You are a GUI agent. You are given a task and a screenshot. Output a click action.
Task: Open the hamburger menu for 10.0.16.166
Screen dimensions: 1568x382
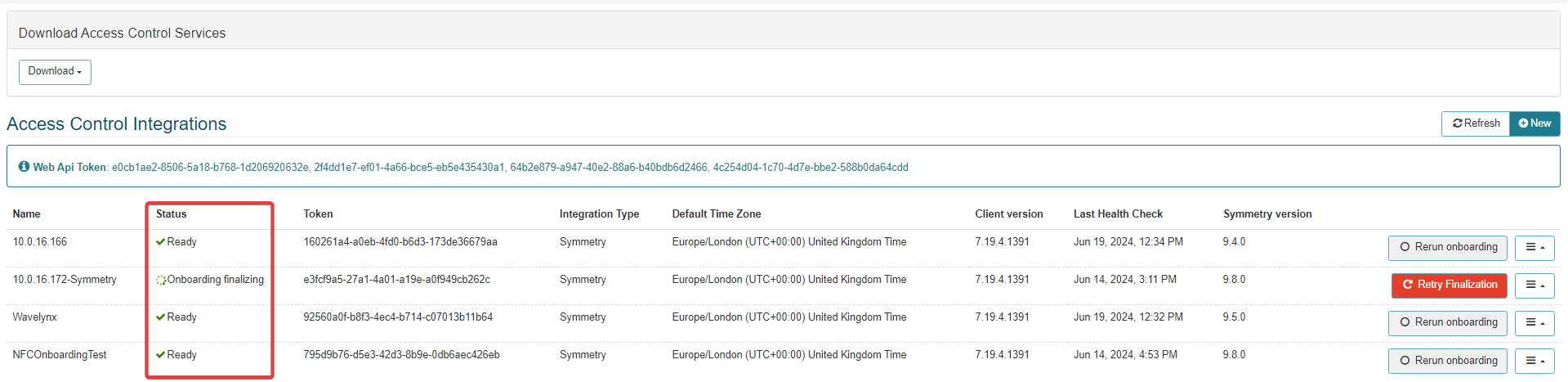tap(1534, 247)
